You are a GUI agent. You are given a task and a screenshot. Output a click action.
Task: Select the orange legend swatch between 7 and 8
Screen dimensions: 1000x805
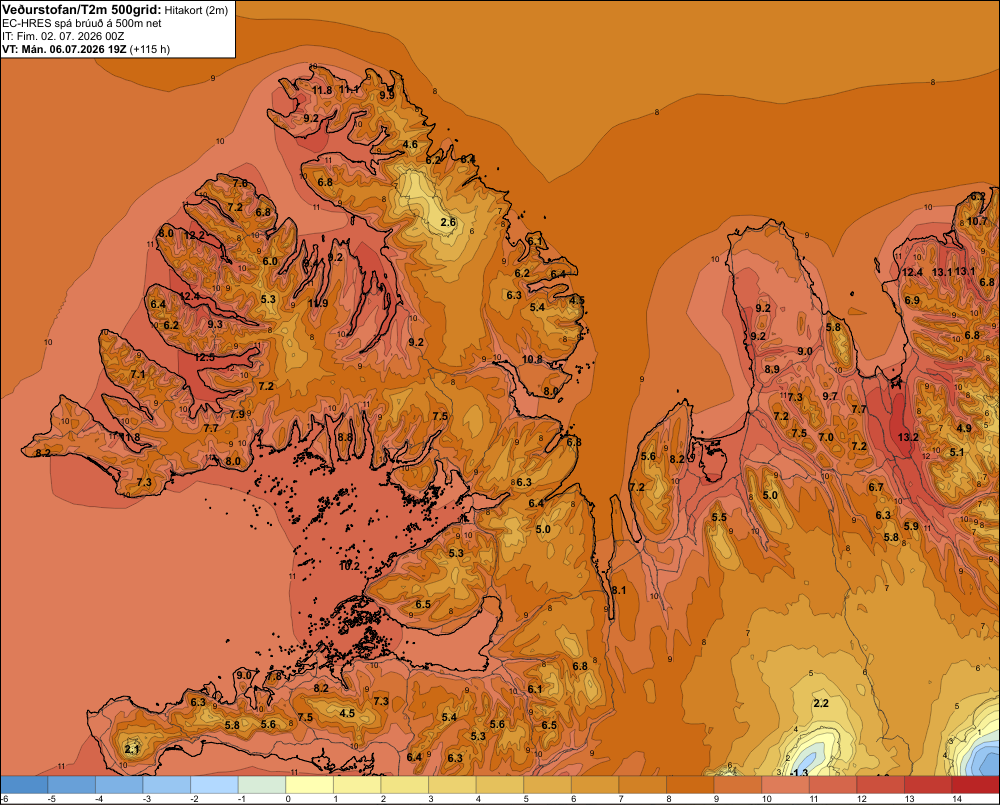642,784
